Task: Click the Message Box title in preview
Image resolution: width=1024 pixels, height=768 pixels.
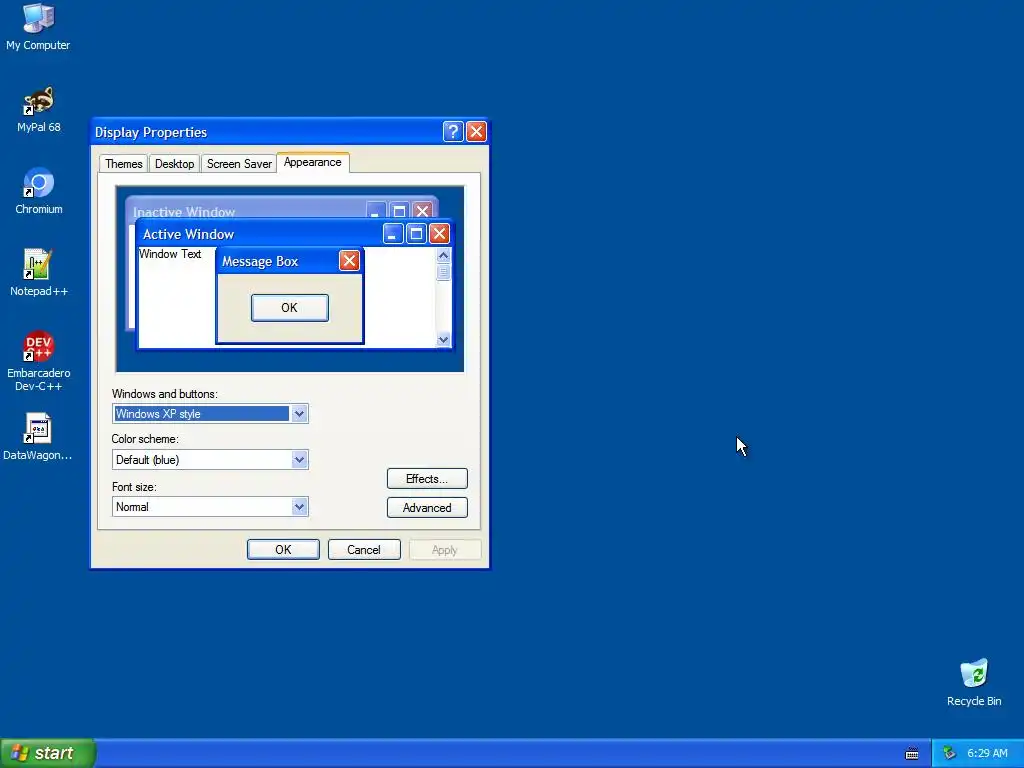Action: (x=260, y=261)
